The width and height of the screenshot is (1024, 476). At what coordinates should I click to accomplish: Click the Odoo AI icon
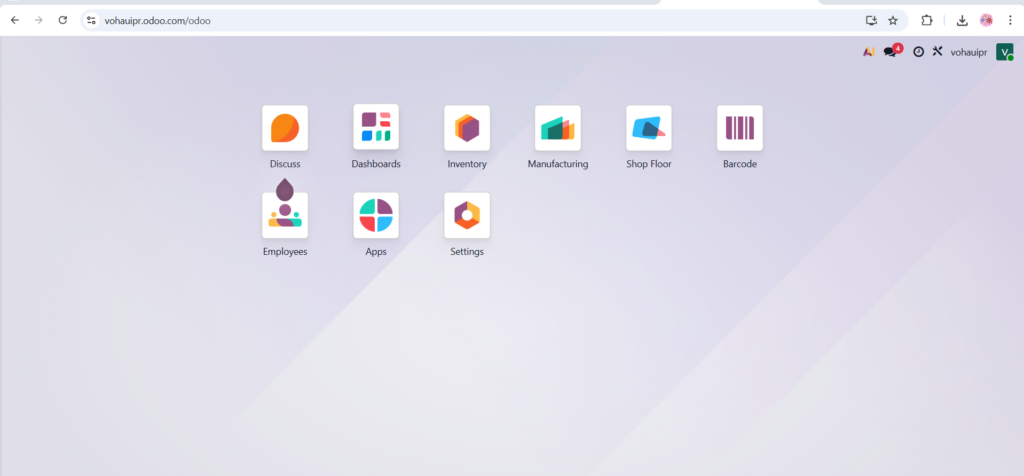click(x=868, y=52)
